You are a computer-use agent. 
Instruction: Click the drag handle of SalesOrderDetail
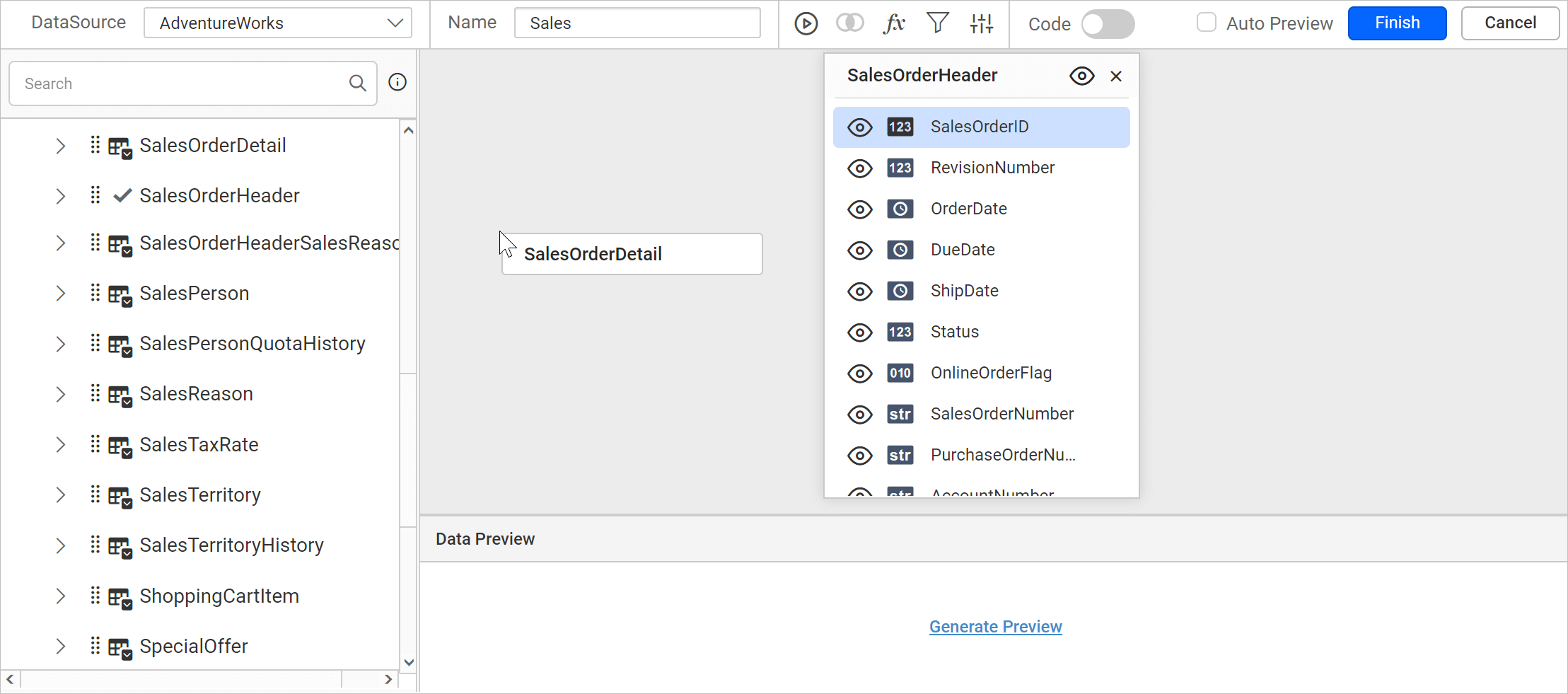[x=95, y=145]
